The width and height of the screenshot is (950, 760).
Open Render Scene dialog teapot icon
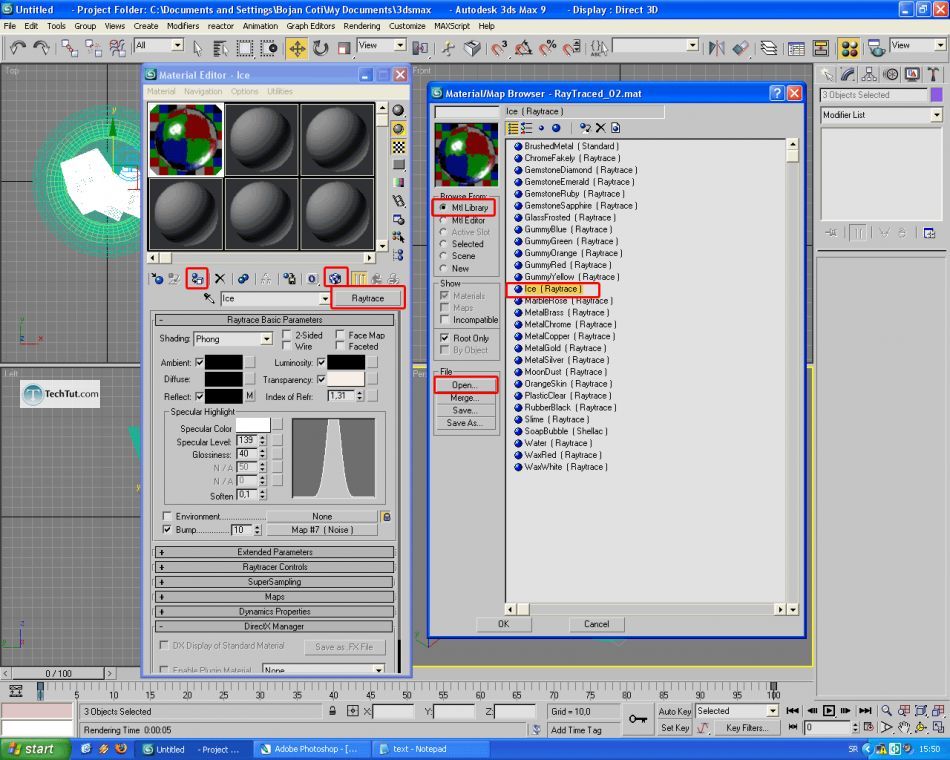[x=875, y=47]
